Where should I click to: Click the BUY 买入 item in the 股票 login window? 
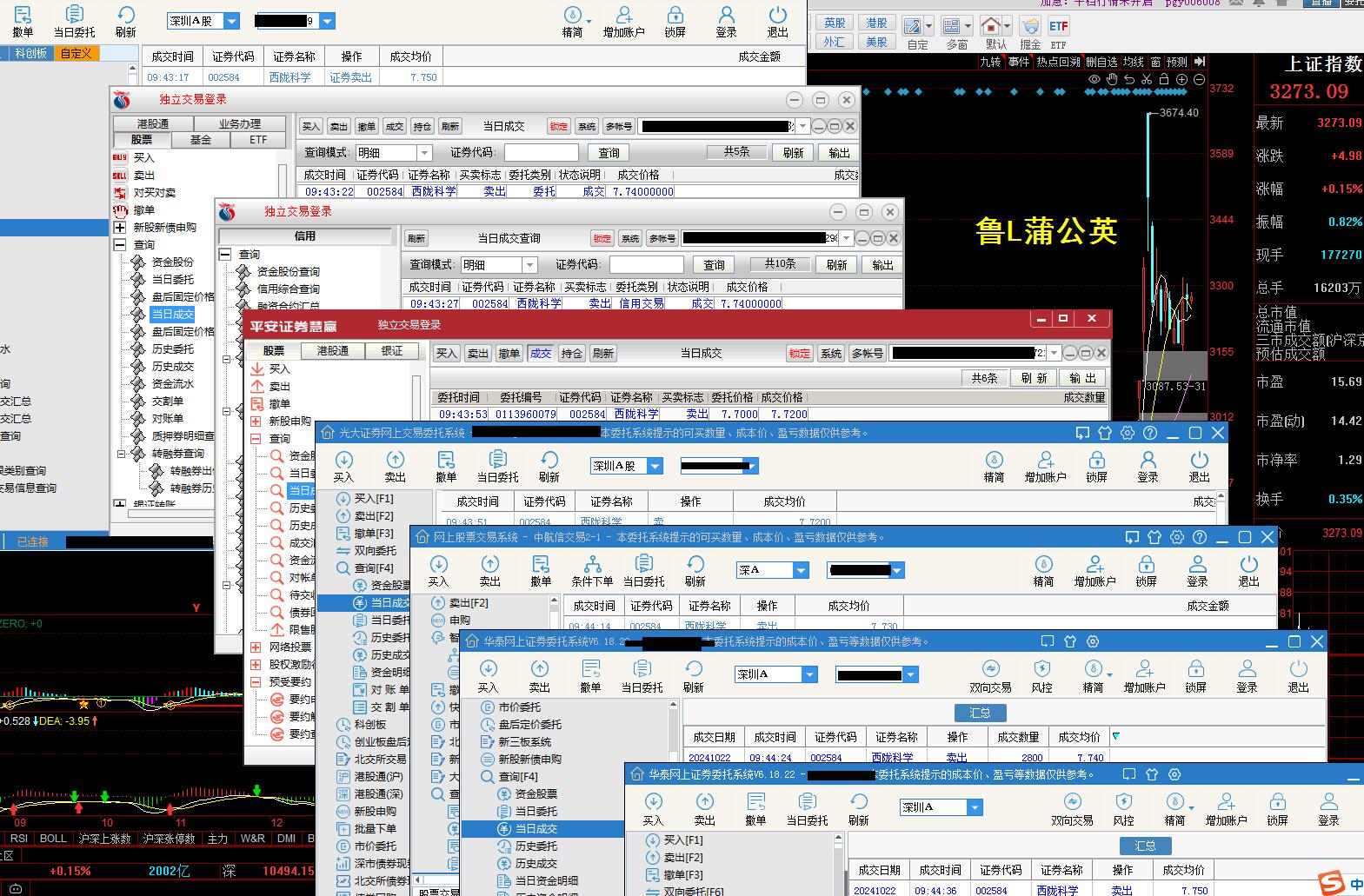tap(133, 157)
